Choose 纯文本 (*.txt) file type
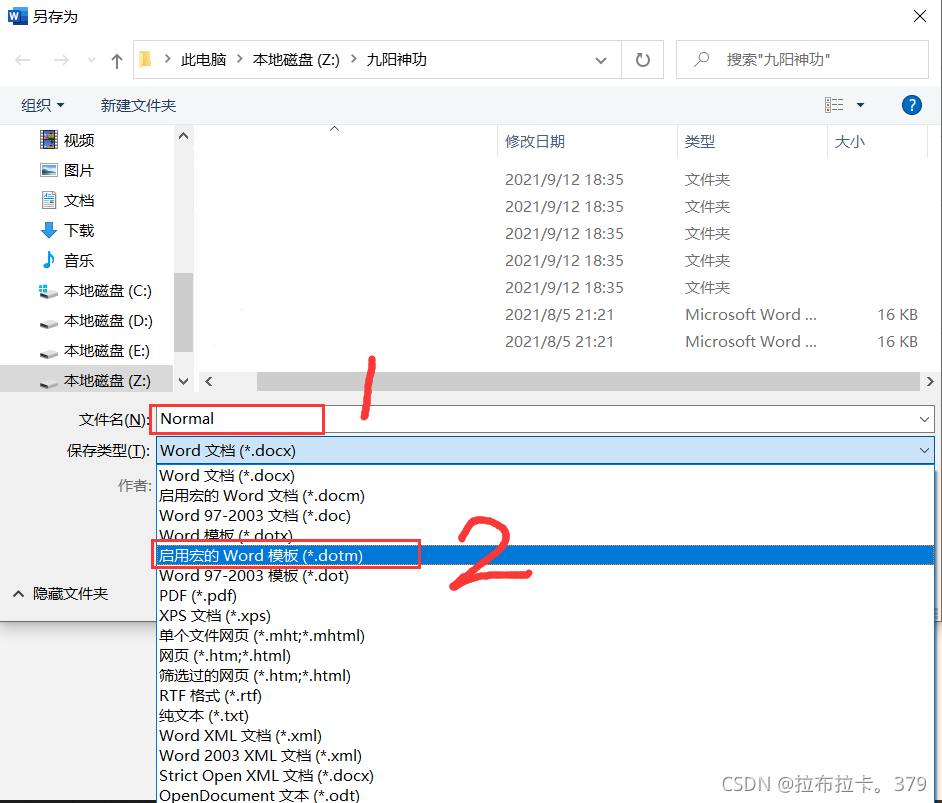 click(x=545, y=715)
